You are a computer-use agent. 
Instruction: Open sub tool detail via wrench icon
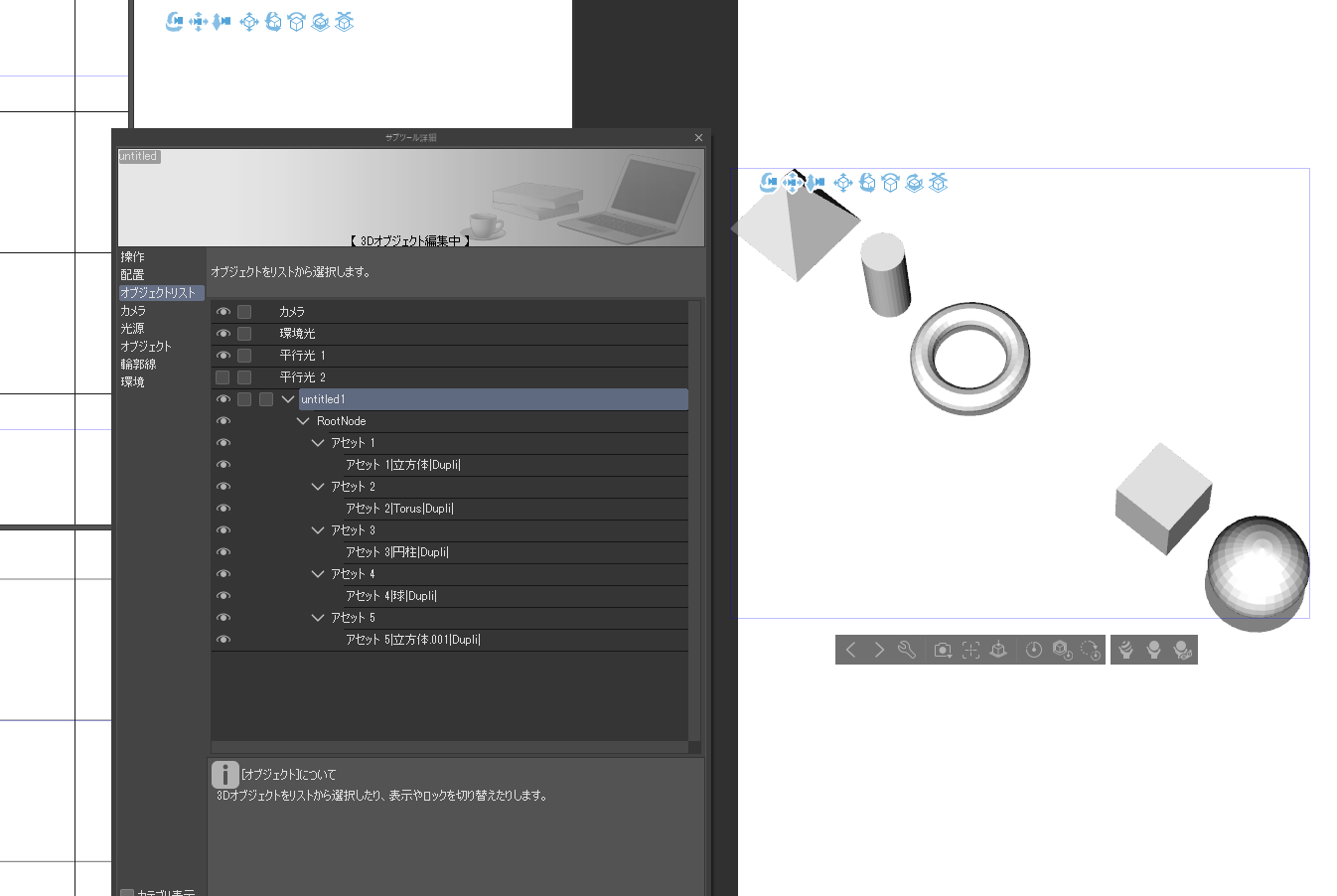pos(907,650)
